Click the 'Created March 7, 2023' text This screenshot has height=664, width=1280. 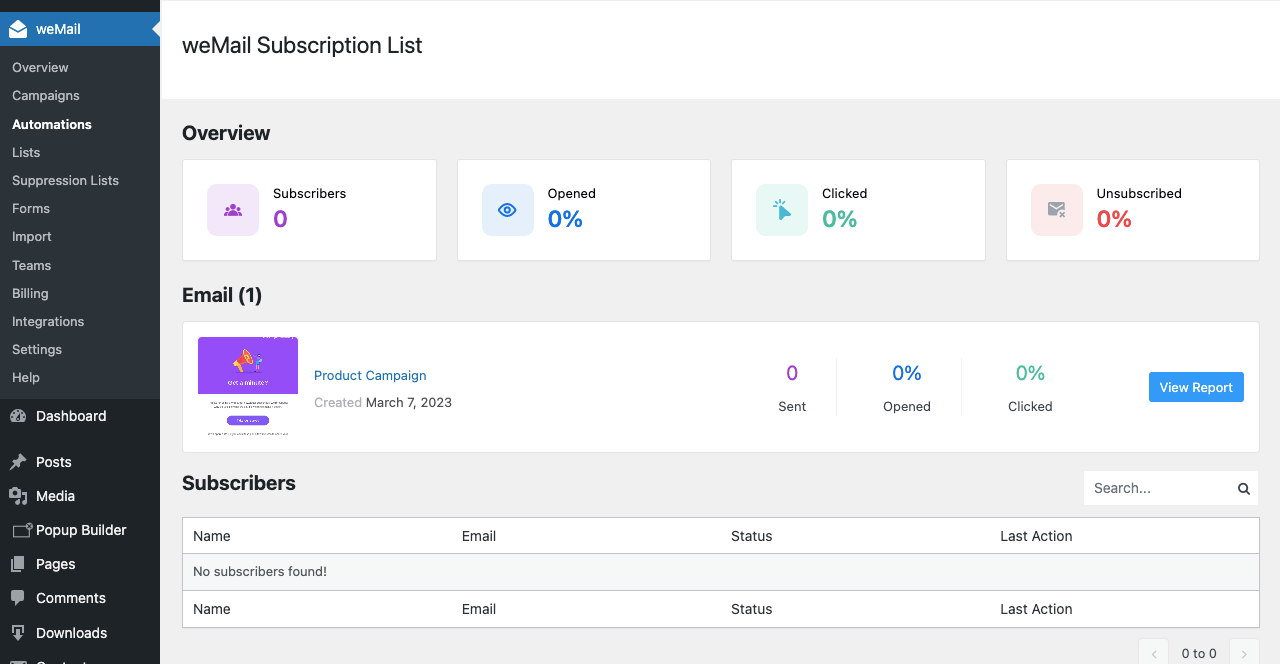383,402
